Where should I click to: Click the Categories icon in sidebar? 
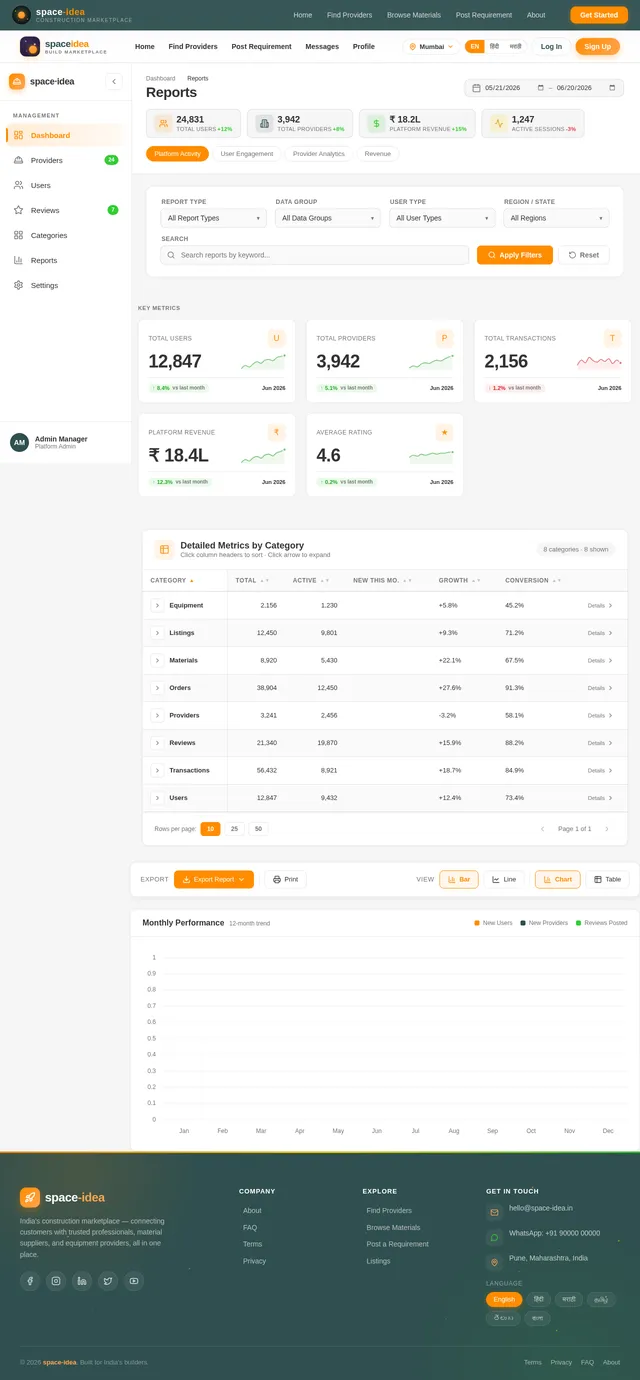tap(18, 235)
